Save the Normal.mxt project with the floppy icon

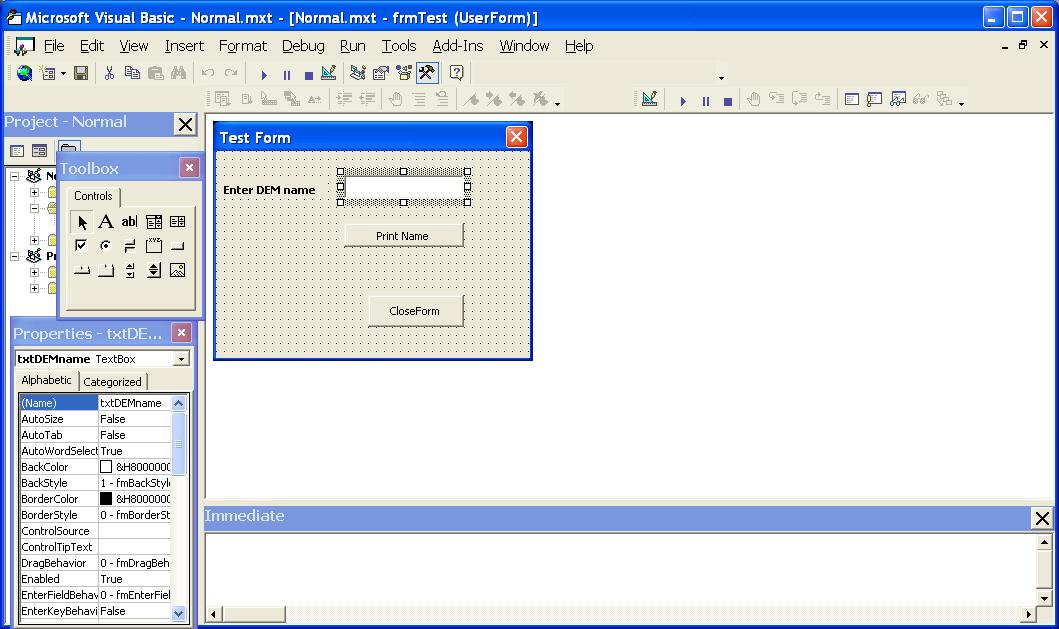click(81, 73)
